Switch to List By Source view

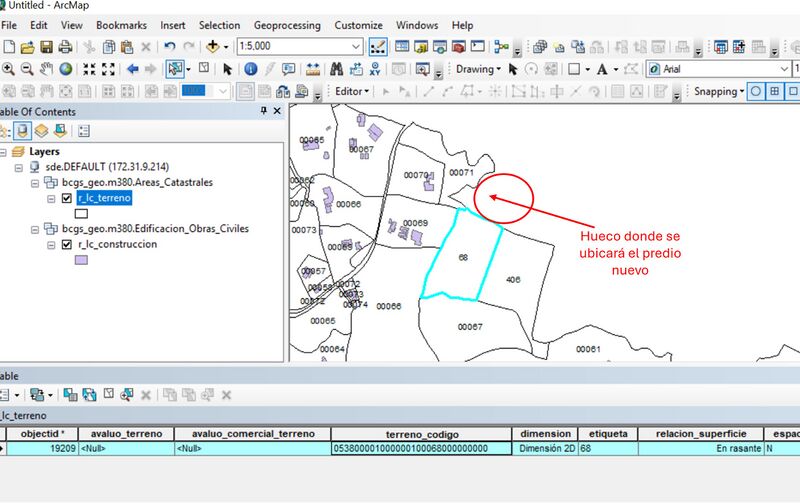(22, 131)
